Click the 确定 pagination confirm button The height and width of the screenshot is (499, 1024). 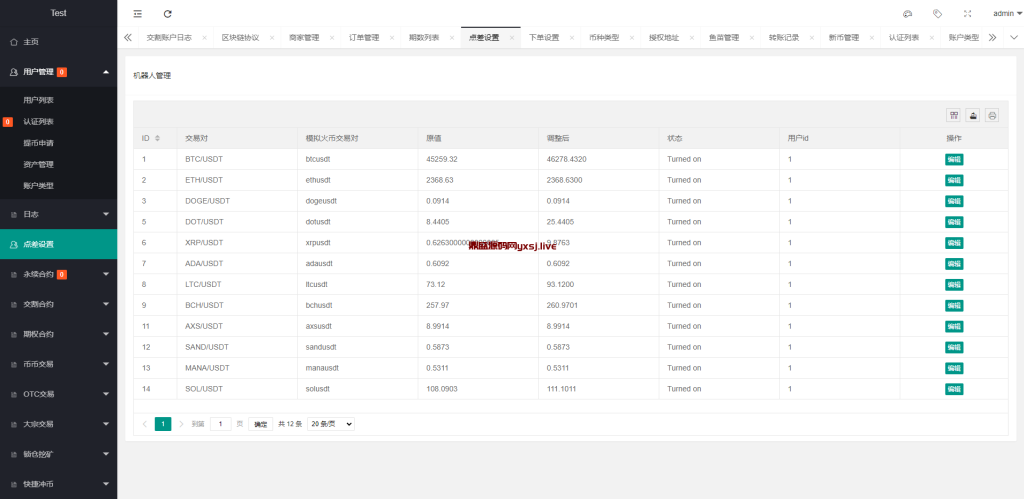(261, 424)
